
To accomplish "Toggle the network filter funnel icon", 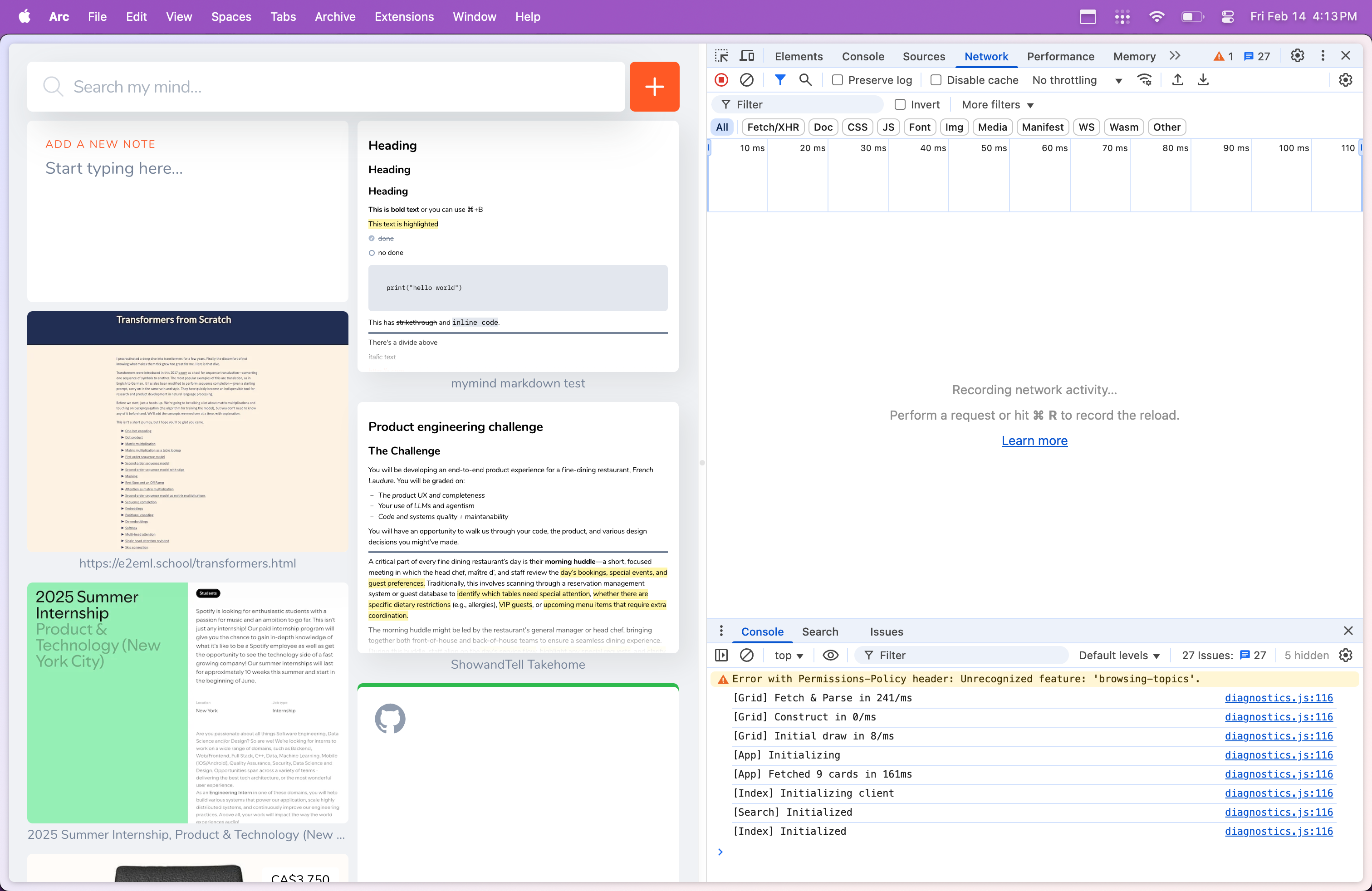I will pos(779,80).
